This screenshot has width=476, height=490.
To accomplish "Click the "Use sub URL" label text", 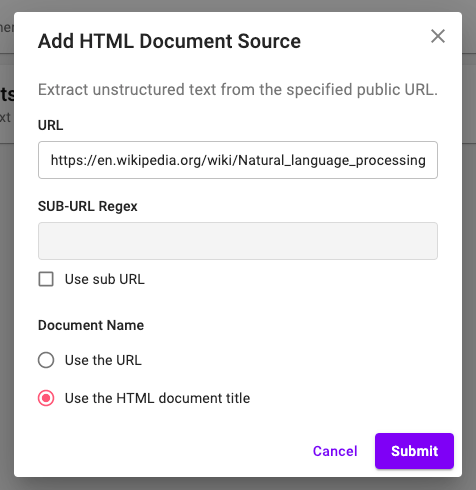I will tap(105, 279).
